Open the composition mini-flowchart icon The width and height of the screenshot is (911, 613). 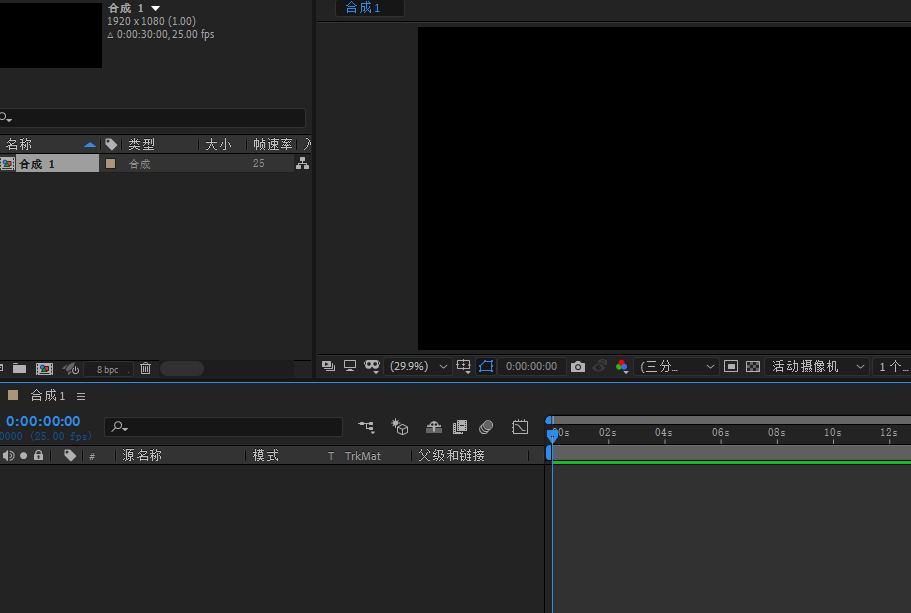click(x=367, y=427)
